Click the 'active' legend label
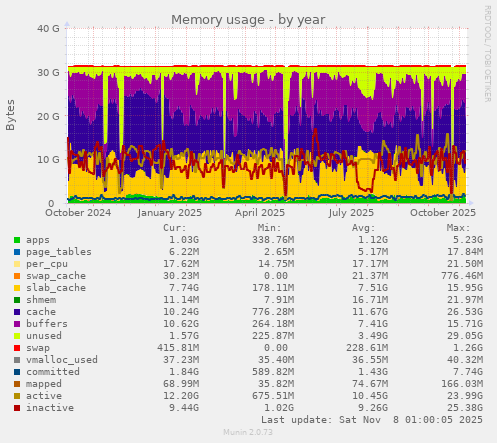497x443 pixels. [44, 396]
